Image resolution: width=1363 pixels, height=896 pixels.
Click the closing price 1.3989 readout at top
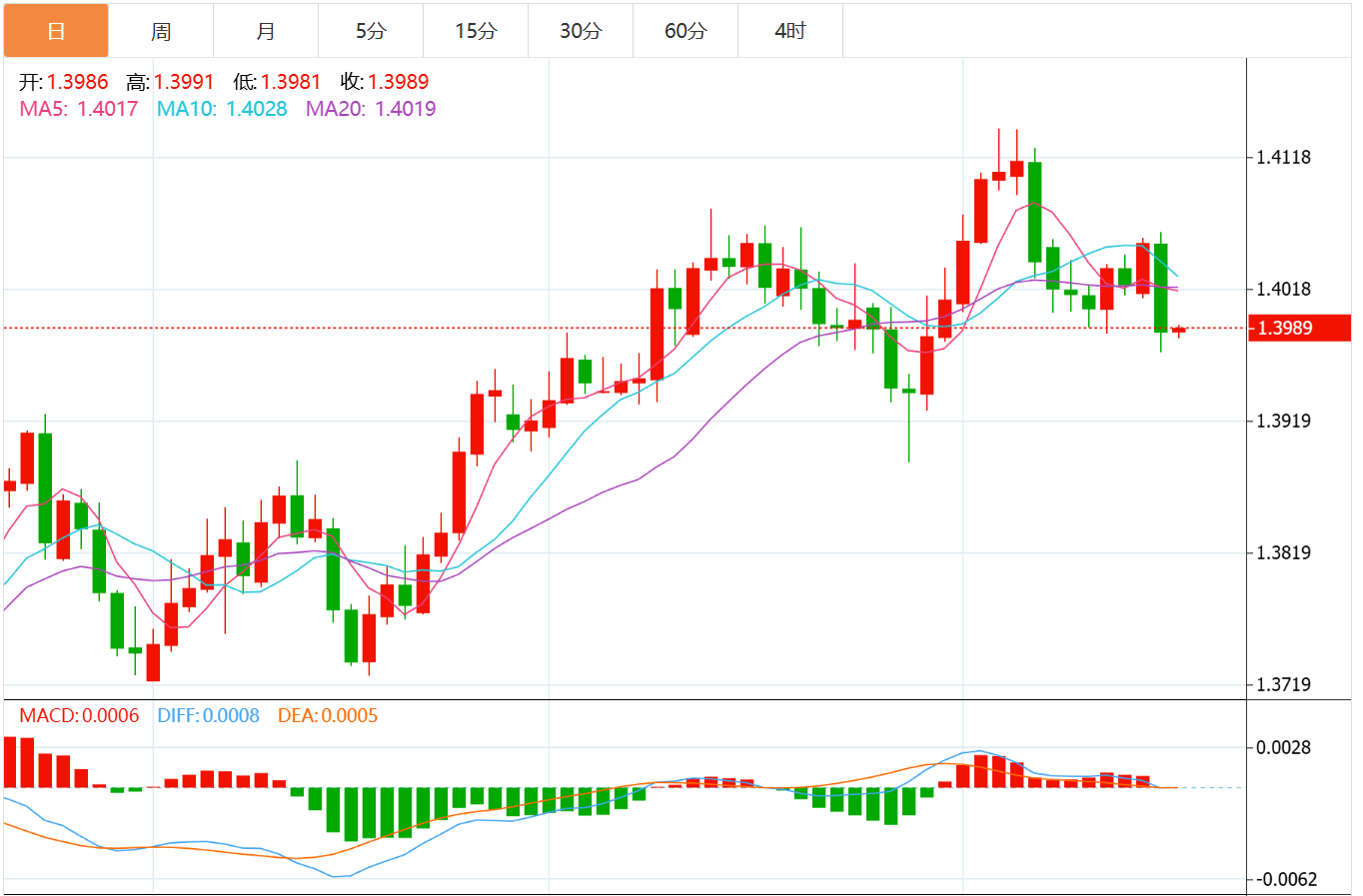[398, 82]
